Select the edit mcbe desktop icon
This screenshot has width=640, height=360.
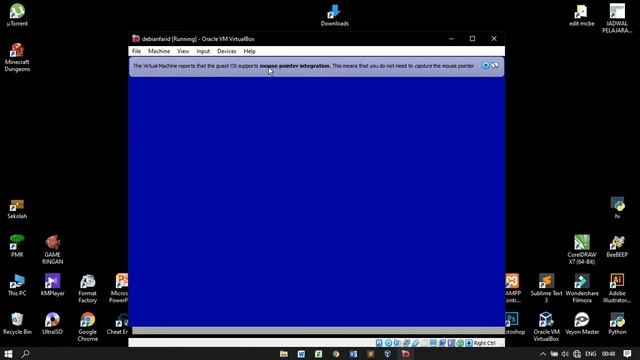coord(582,16)
